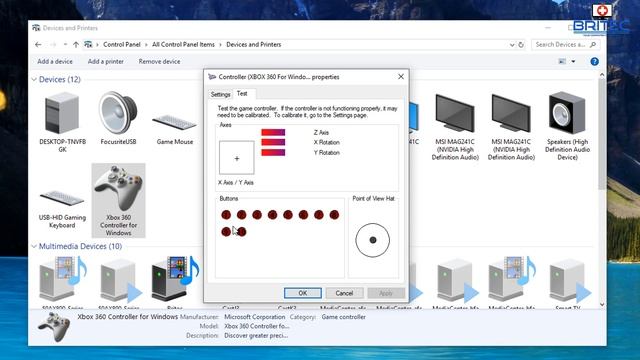
Task: Click the help question mark icon
Action: pyautogui.click(x=594, y=62)
